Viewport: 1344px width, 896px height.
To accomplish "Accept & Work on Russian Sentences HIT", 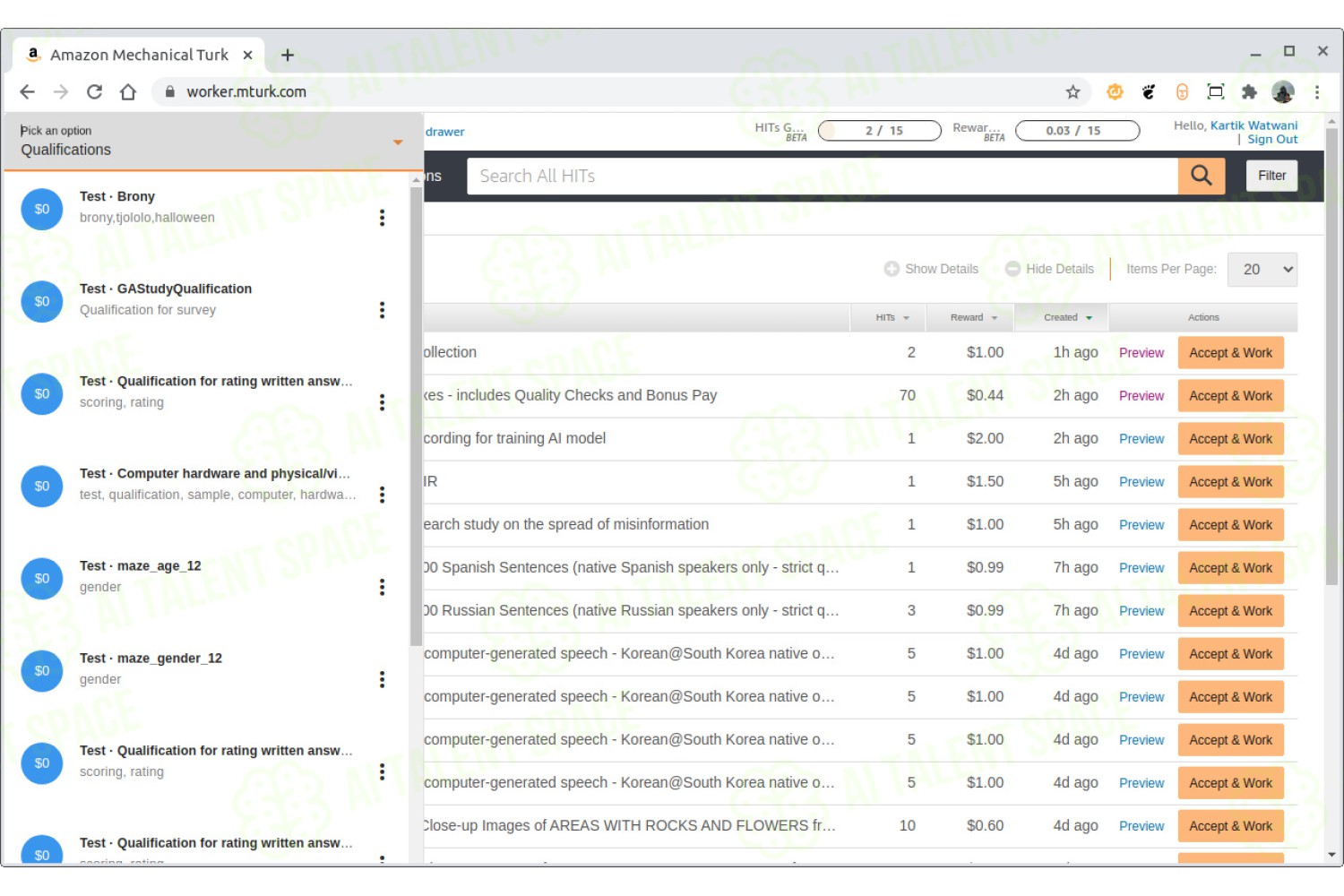I will pyautogui.click(x=1230, y=611).
